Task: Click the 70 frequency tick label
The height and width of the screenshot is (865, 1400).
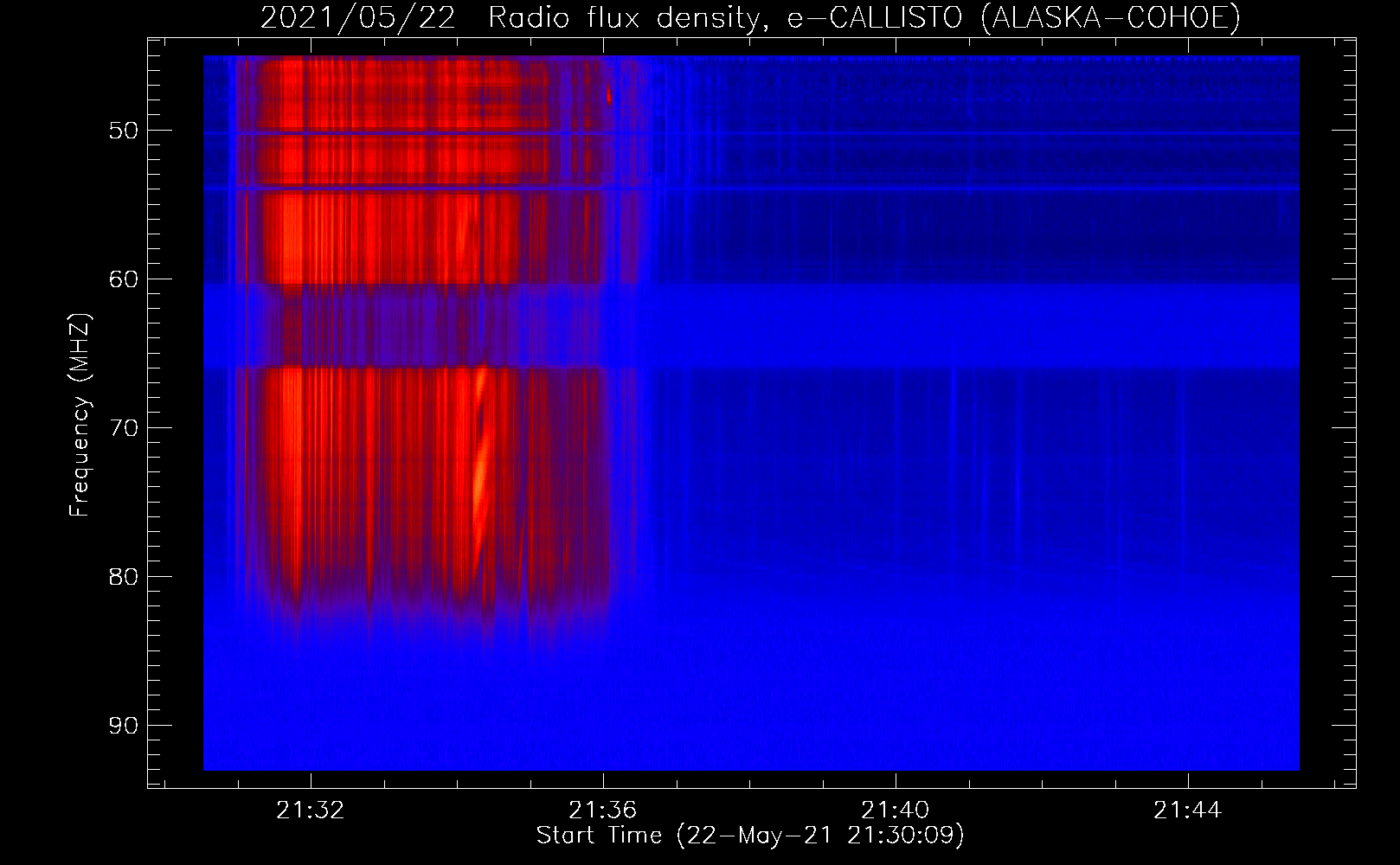Action: point(123,428)
